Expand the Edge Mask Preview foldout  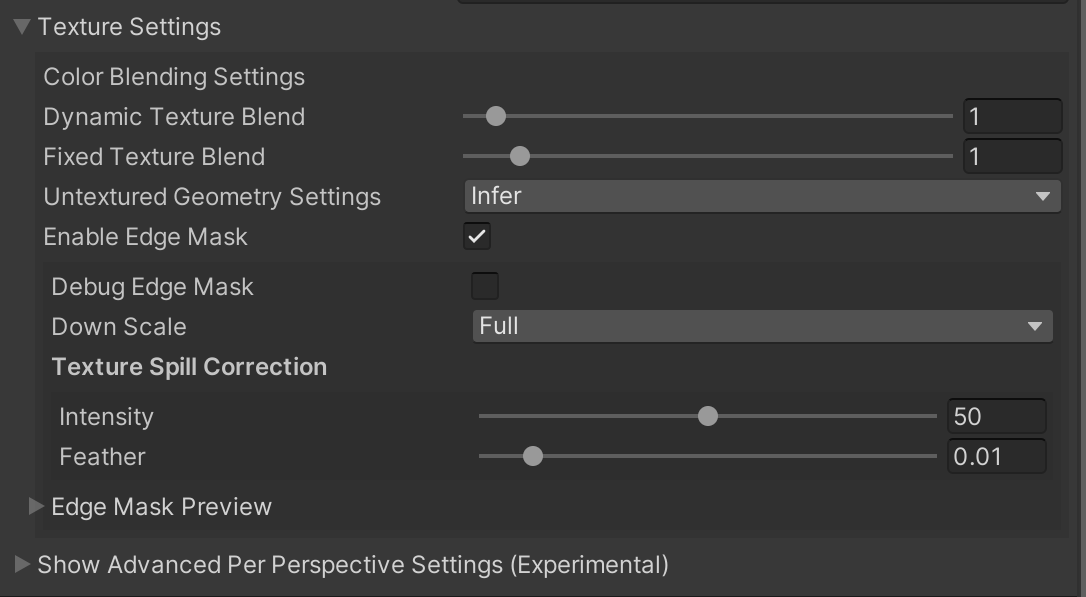36,506
